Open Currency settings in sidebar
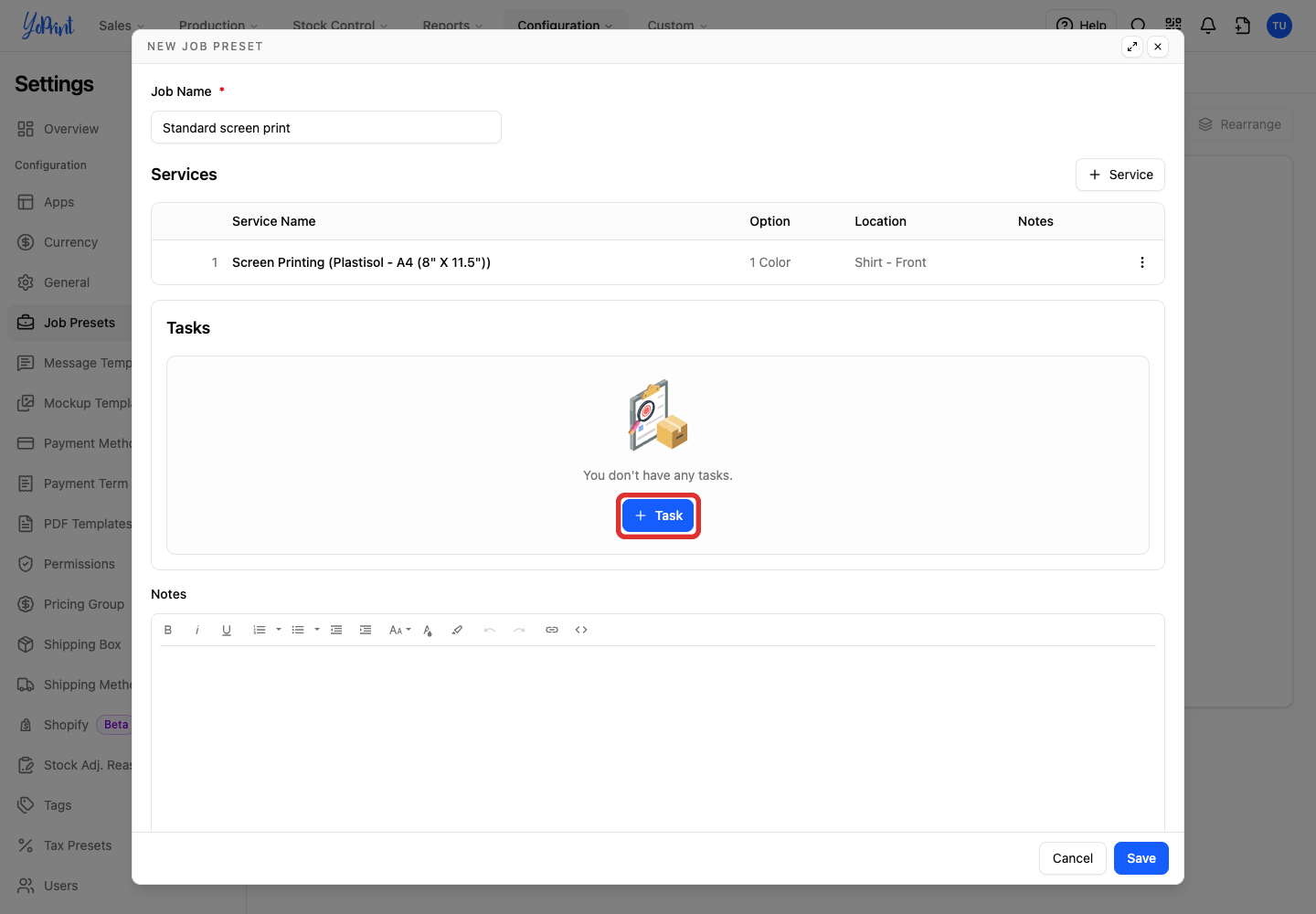 (69, 242)
